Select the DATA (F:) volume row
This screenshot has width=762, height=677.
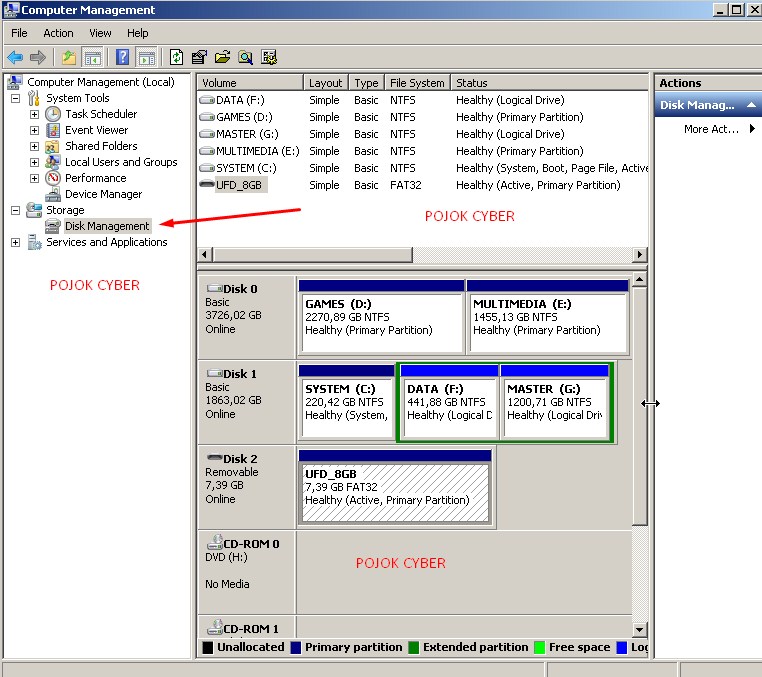[423, 100]
